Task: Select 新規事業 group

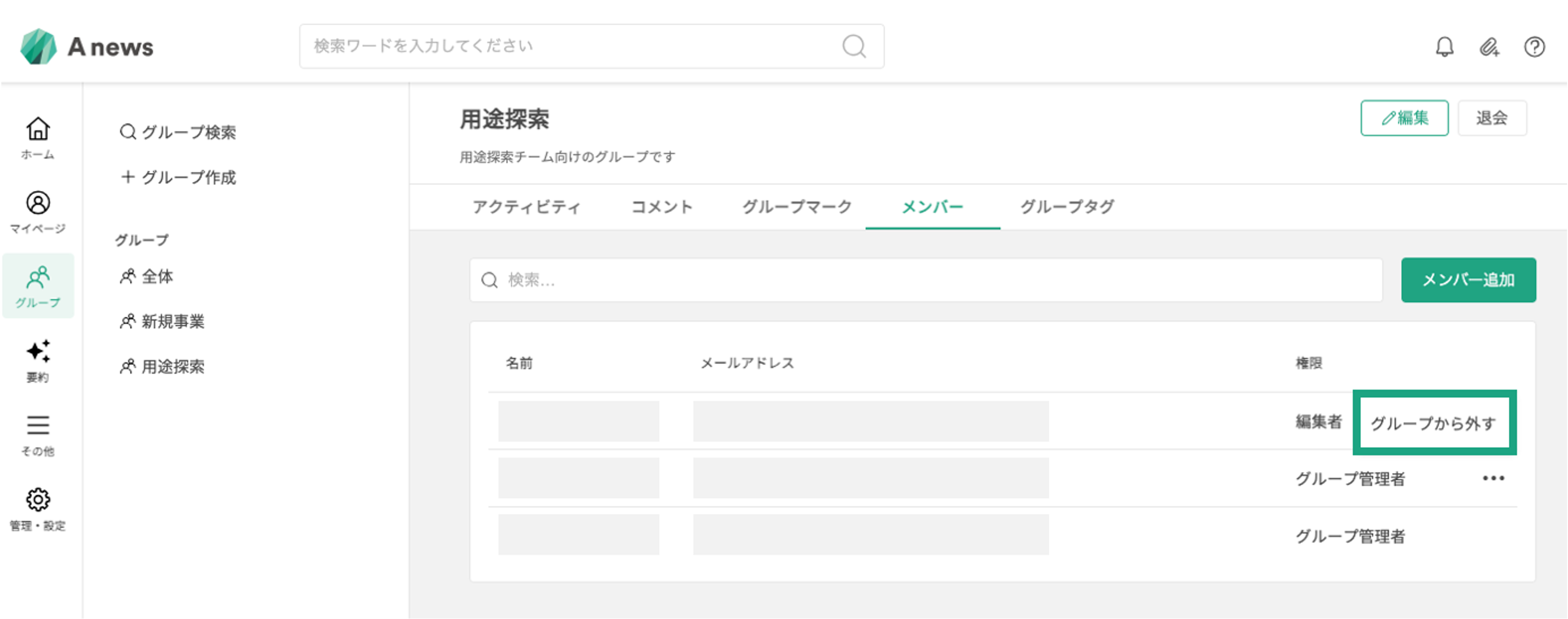Action: coord(162,322)
